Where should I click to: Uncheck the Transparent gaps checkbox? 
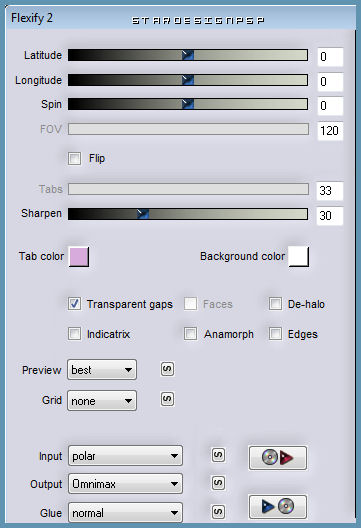click(x=74, y=304)
